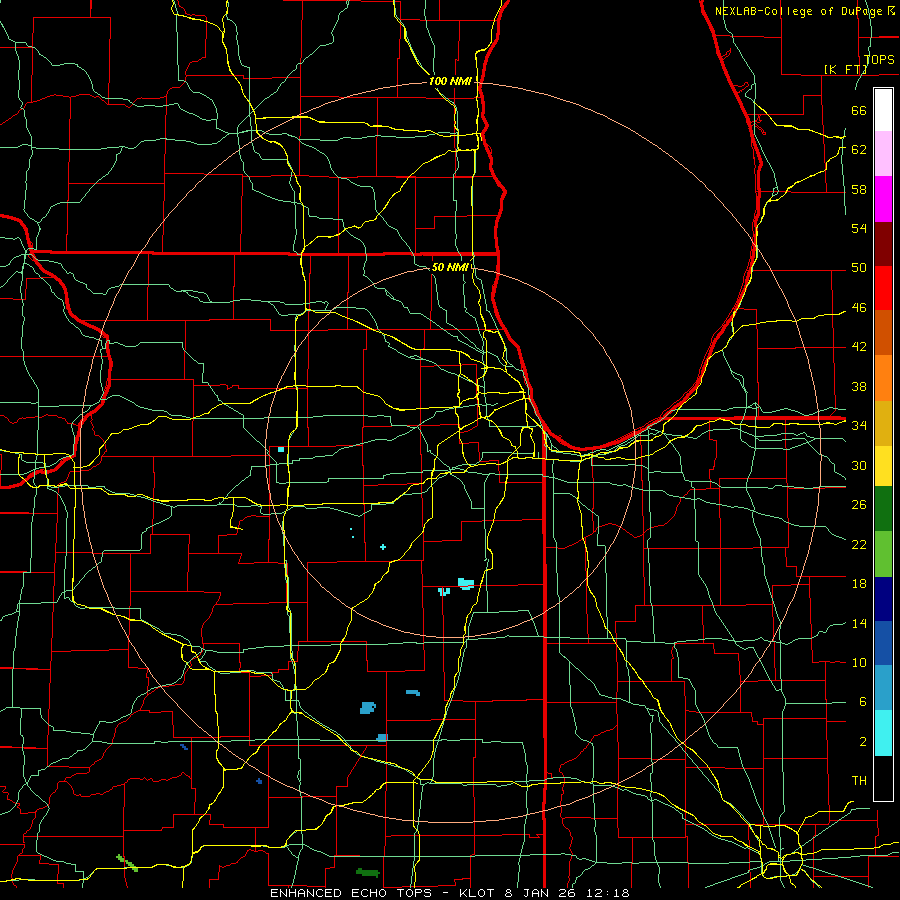Pick the dark orange legend swatch
900x900 pixels.
pos(883,333)
